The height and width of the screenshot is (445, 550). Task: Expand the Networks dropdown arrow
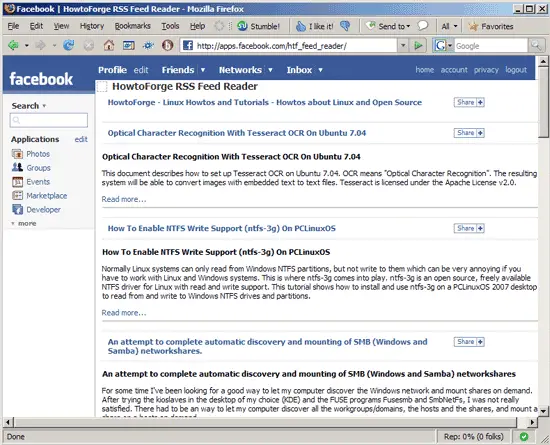270,70
